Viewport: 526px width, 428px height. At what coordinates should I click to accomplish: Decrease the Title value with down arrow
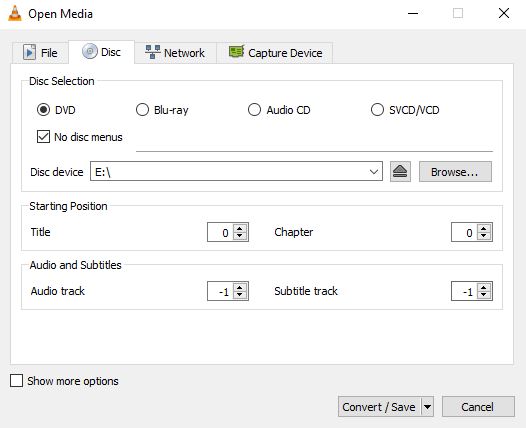[240, 236]
